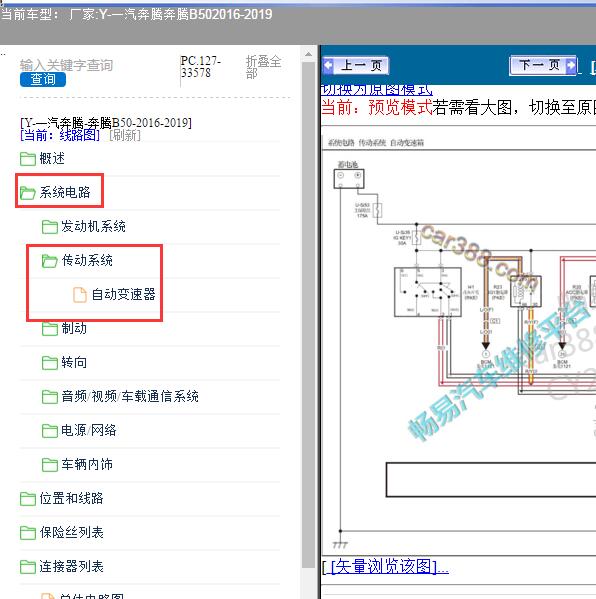Screen dimensions: 596x599
Task: Click the [当前：线路图] link
Action: [x=60, y=135]
